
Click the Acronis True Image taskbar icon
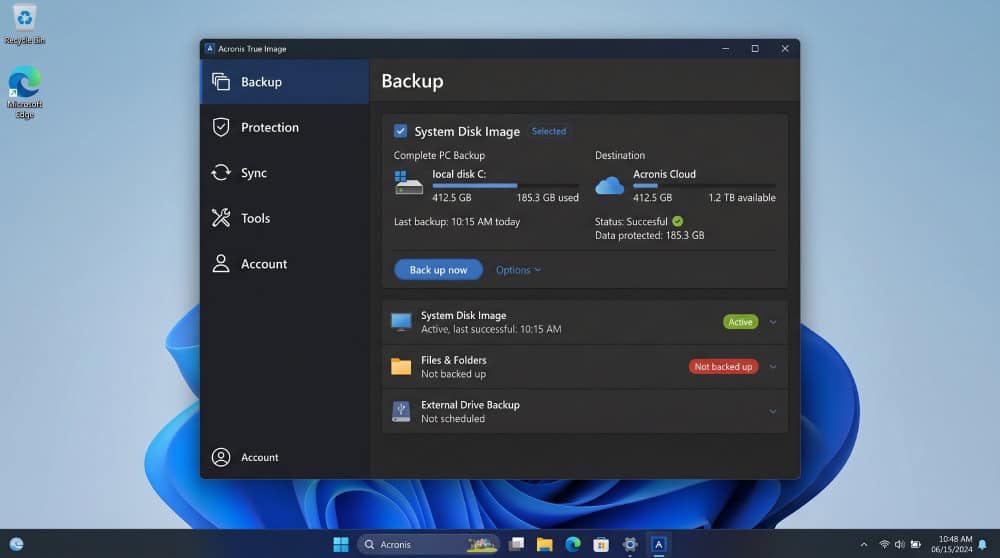click(659, 544)
